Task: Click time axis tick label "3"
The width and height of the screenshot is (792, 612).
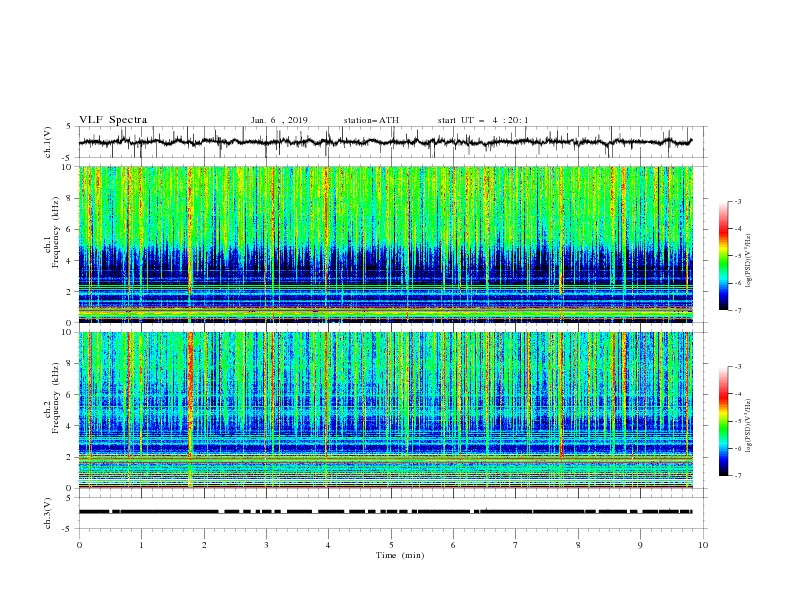Action: pos(267,545)
